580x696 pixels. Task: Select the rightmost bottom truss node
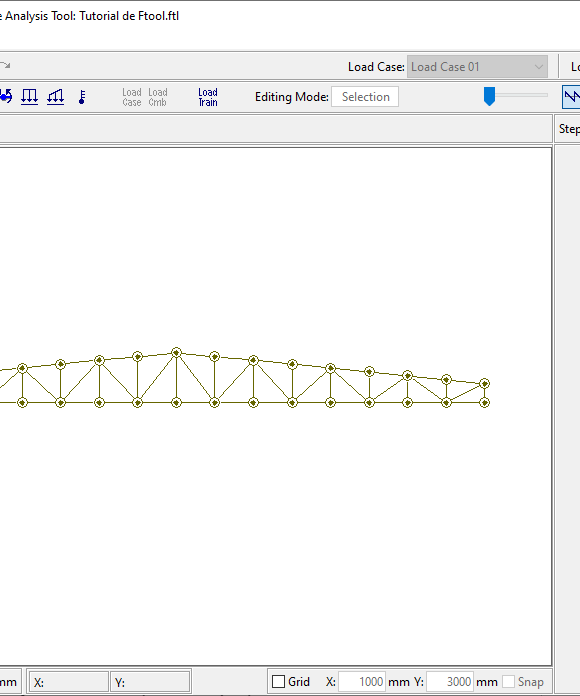tap(485, 403)
